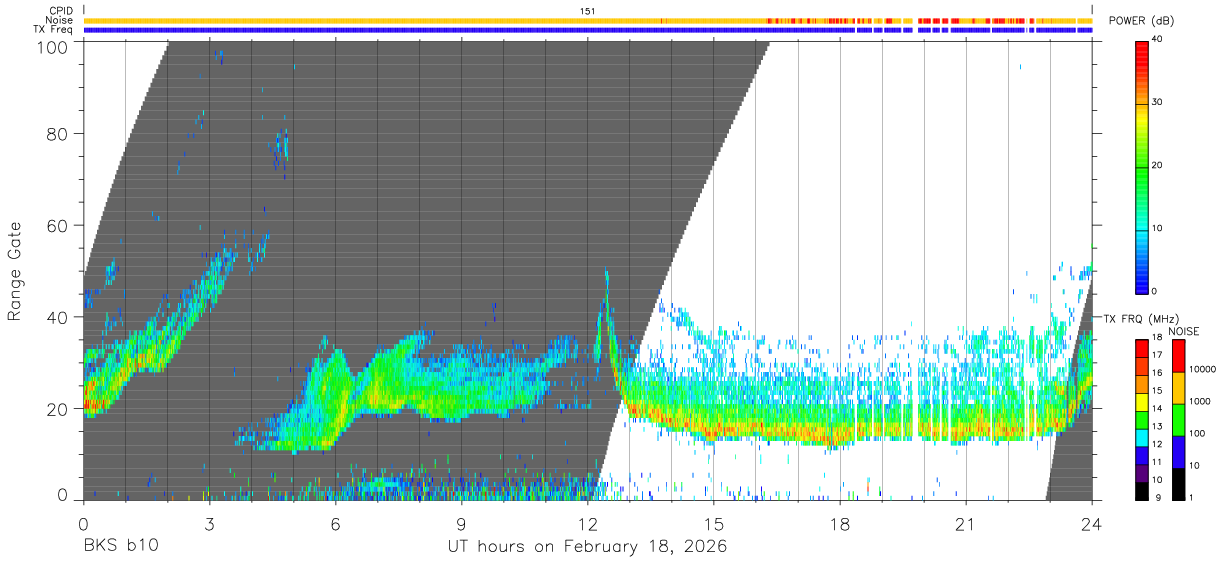Click the hour 9 tick label
Image resolution: width=1228 pixels, height=567 pixels.
click(x=461, y=523)
